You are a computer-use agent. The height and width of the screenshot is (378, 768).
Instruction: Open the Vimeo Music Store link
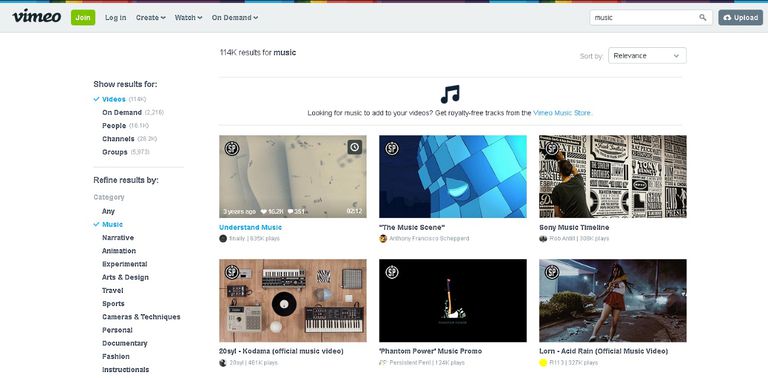tap(562, 113)
